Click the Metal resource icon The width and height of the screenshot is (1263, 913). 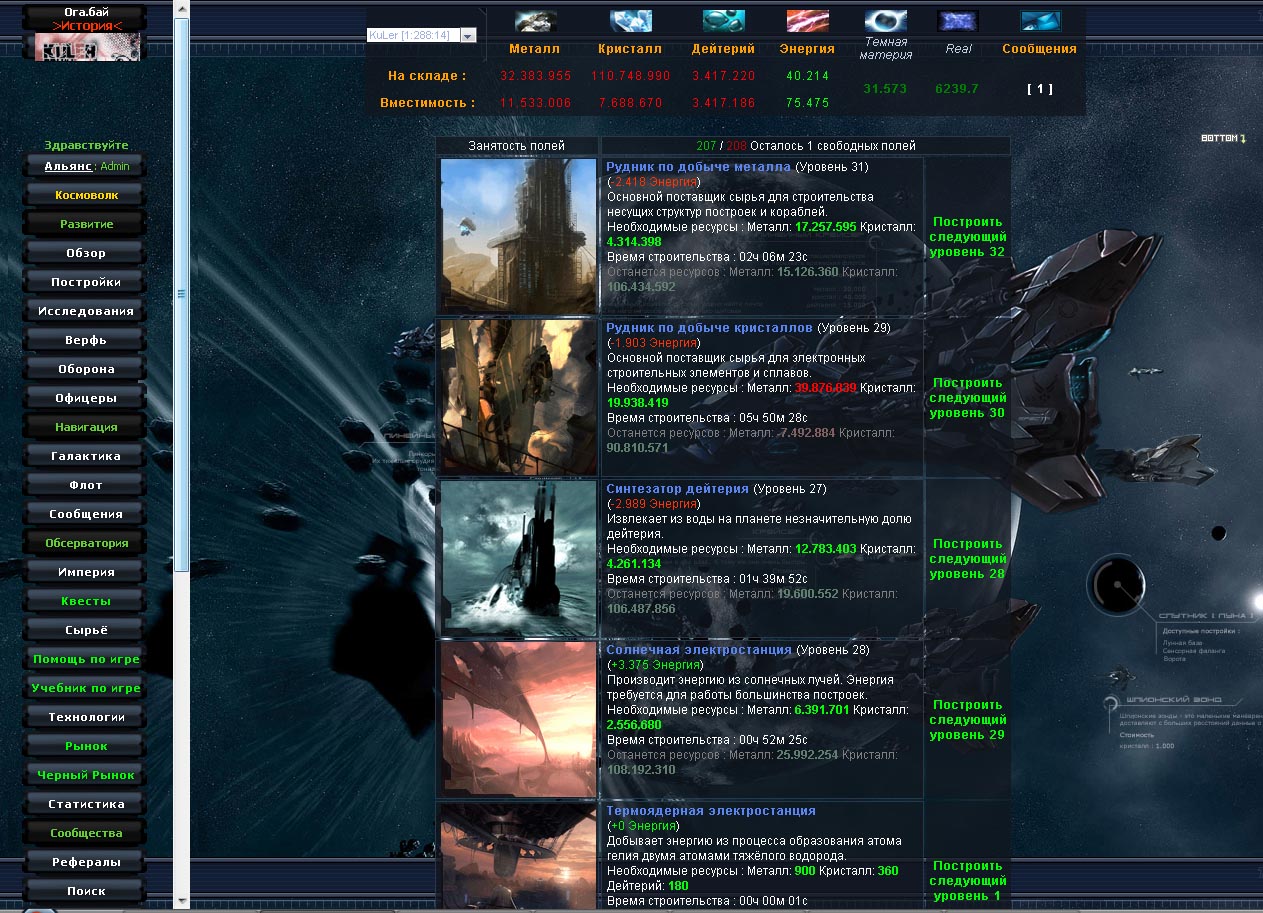[535, 21]
